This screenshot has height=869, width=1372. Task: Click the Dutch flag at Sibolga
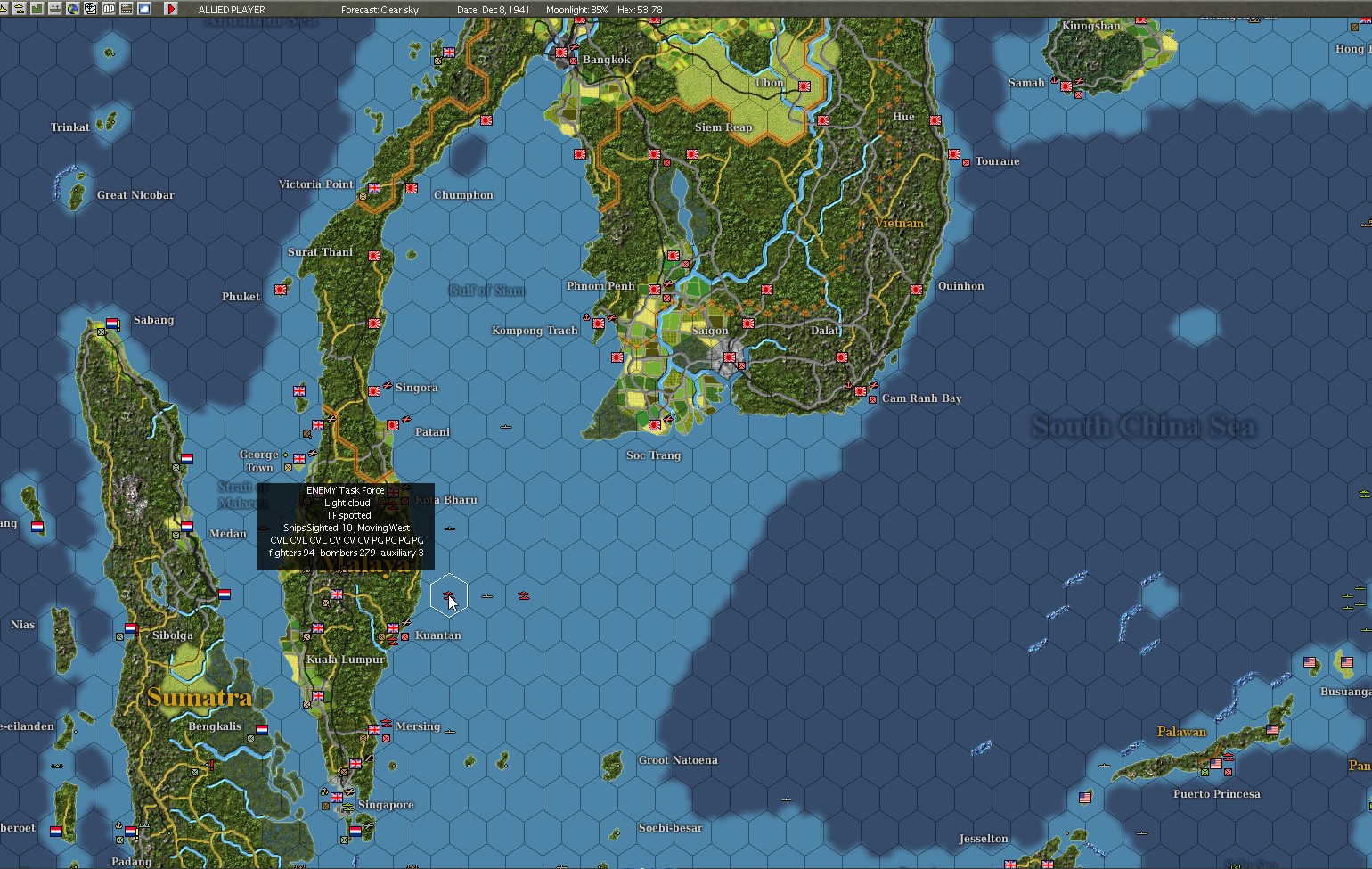(x=131, y=628)
